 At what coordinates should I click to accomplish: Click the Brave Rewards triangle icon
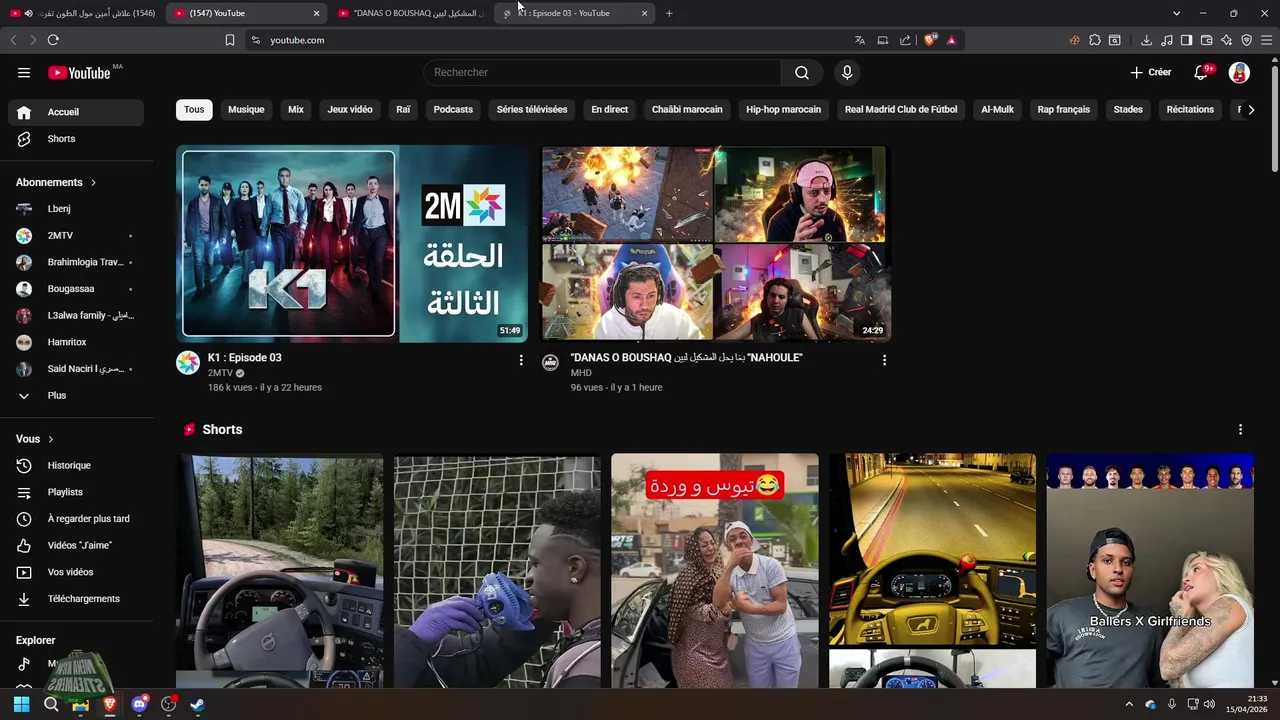click(x=951, y=40)
